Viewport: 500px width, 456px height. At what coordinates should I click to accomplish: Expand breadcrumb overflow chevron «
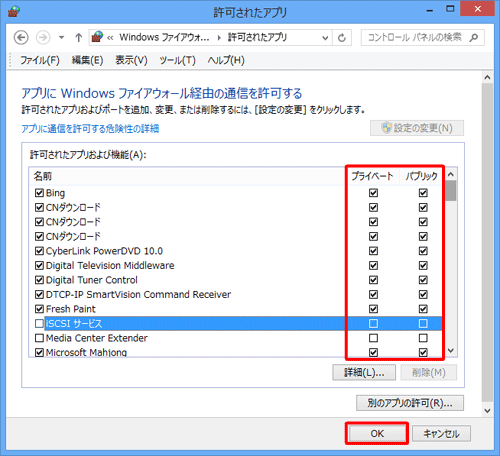(110, 38)
